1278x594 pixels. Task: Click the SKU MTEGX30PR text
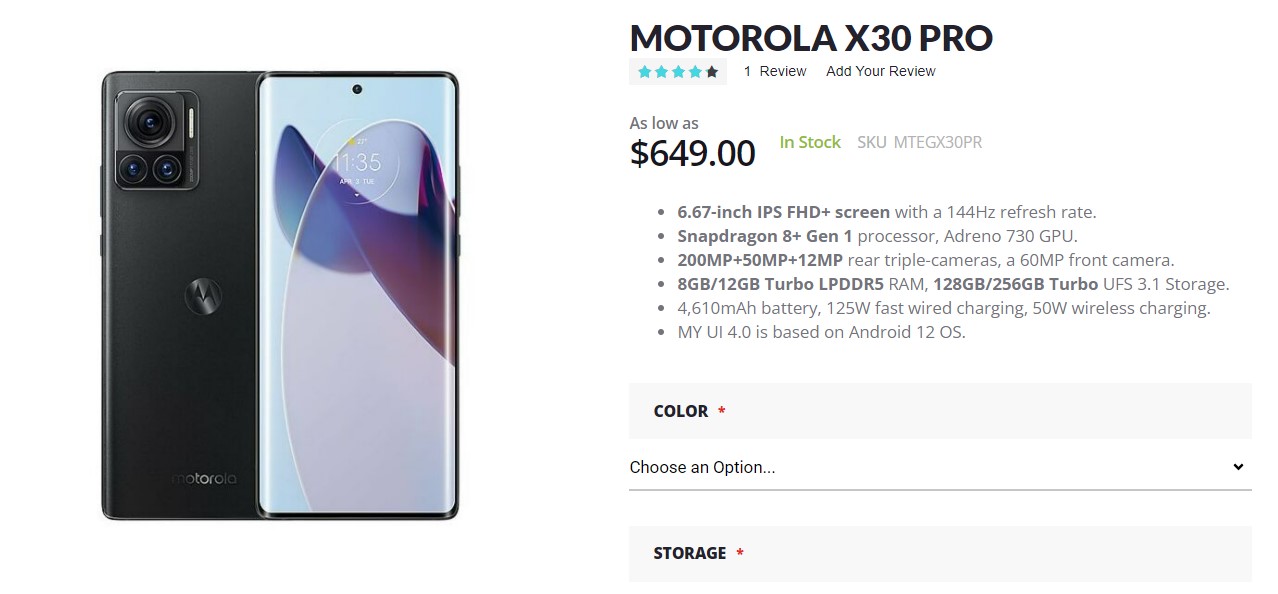[x=919, y=142]
